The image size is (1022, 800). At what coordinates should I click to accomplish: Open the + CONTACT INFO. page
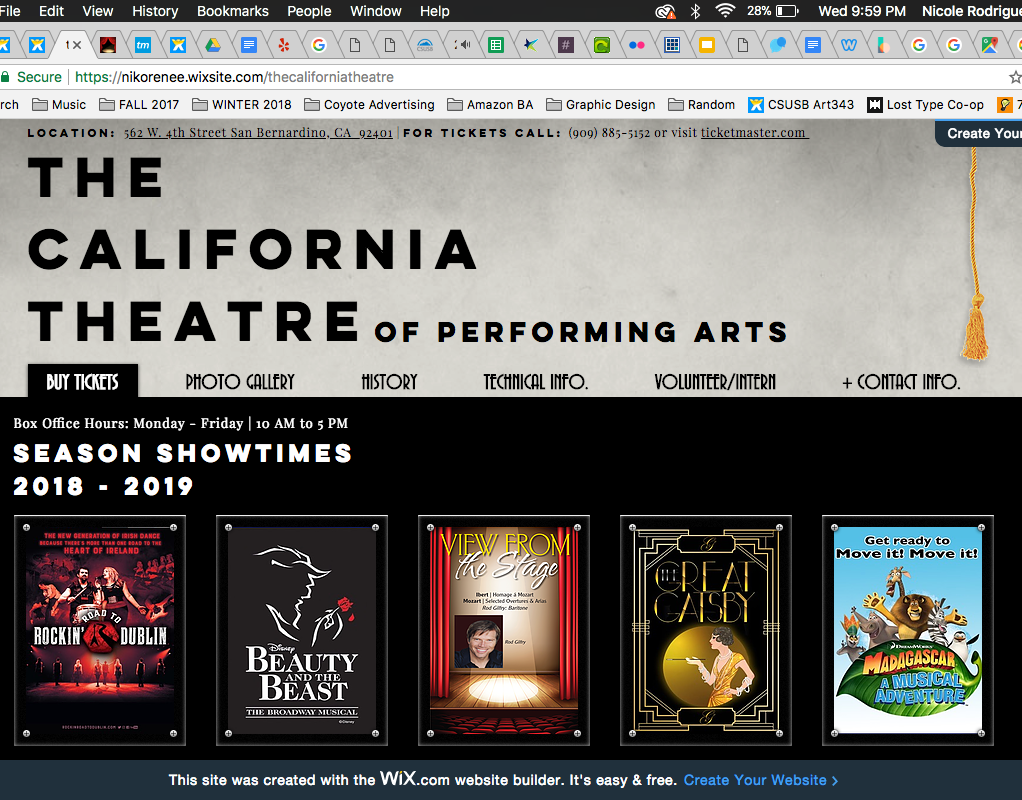[901, 381]
